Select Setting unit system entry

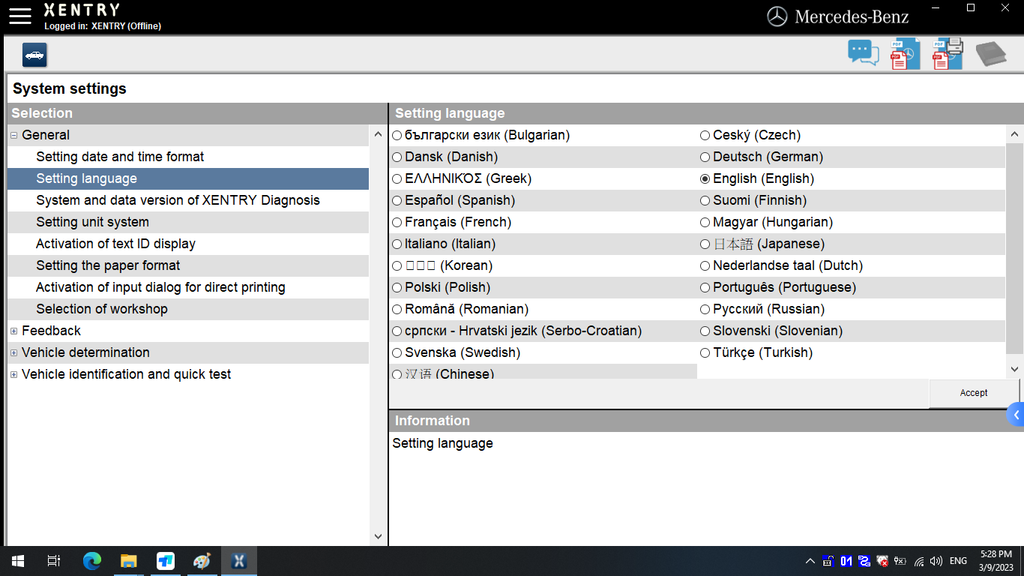tap(92, 222)
